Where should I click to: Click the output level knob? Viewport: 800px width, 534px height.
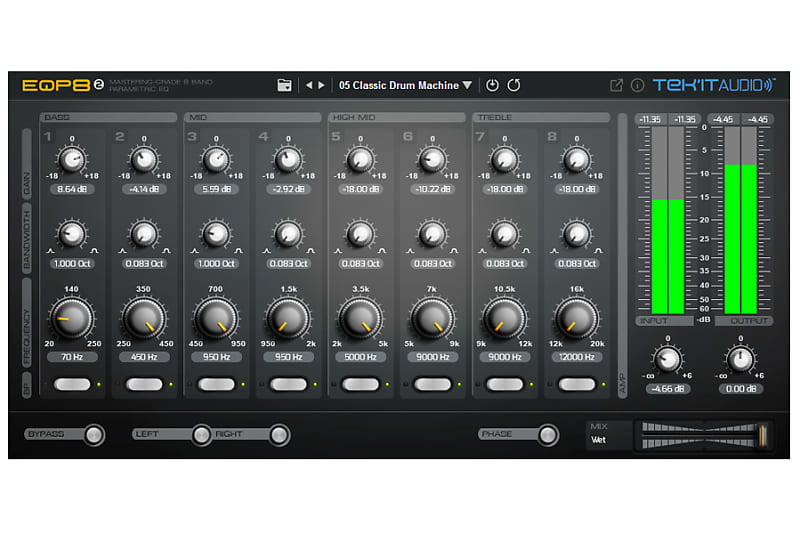[741, 360]
